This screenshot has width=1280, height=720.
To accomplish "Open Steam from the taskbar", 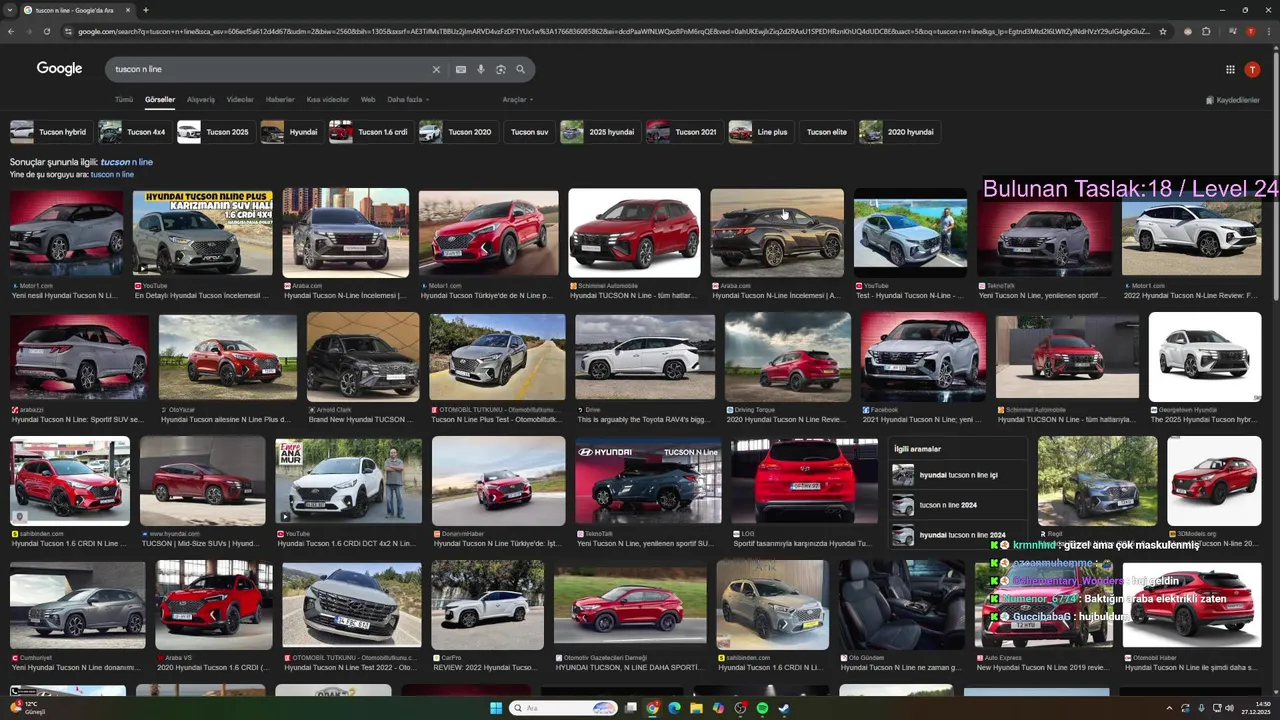I will pos(784,708).
